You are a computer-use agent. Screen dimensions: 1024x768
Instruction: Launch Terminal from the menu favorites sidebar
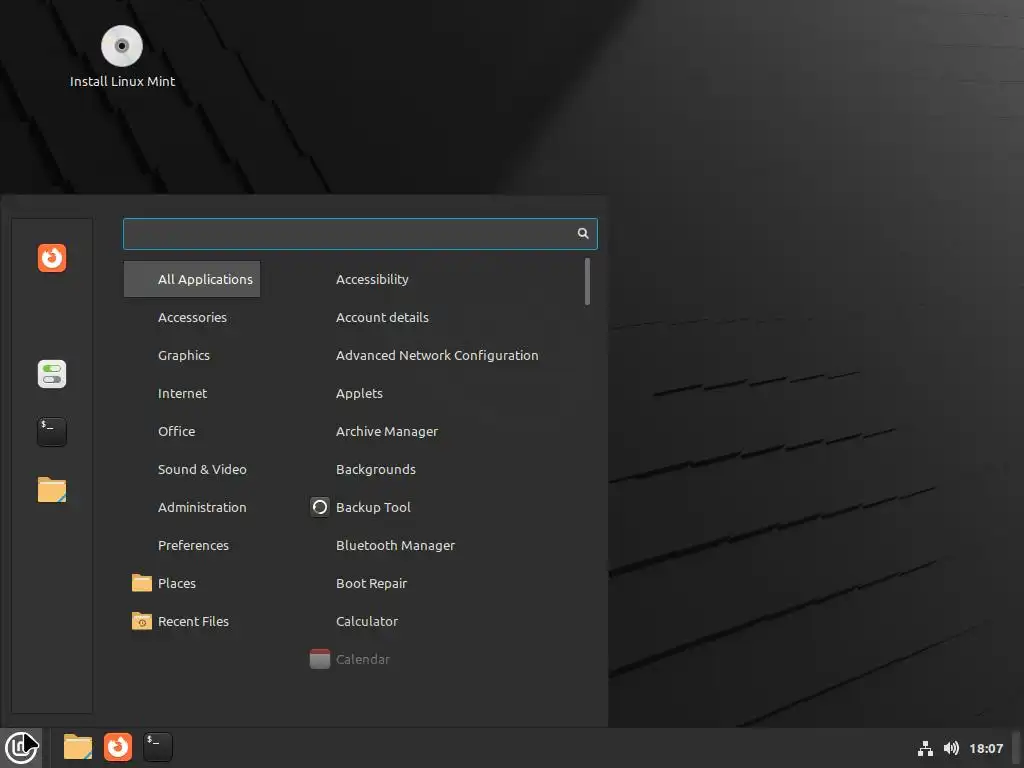pyautogui.click(x=52, y=432)
